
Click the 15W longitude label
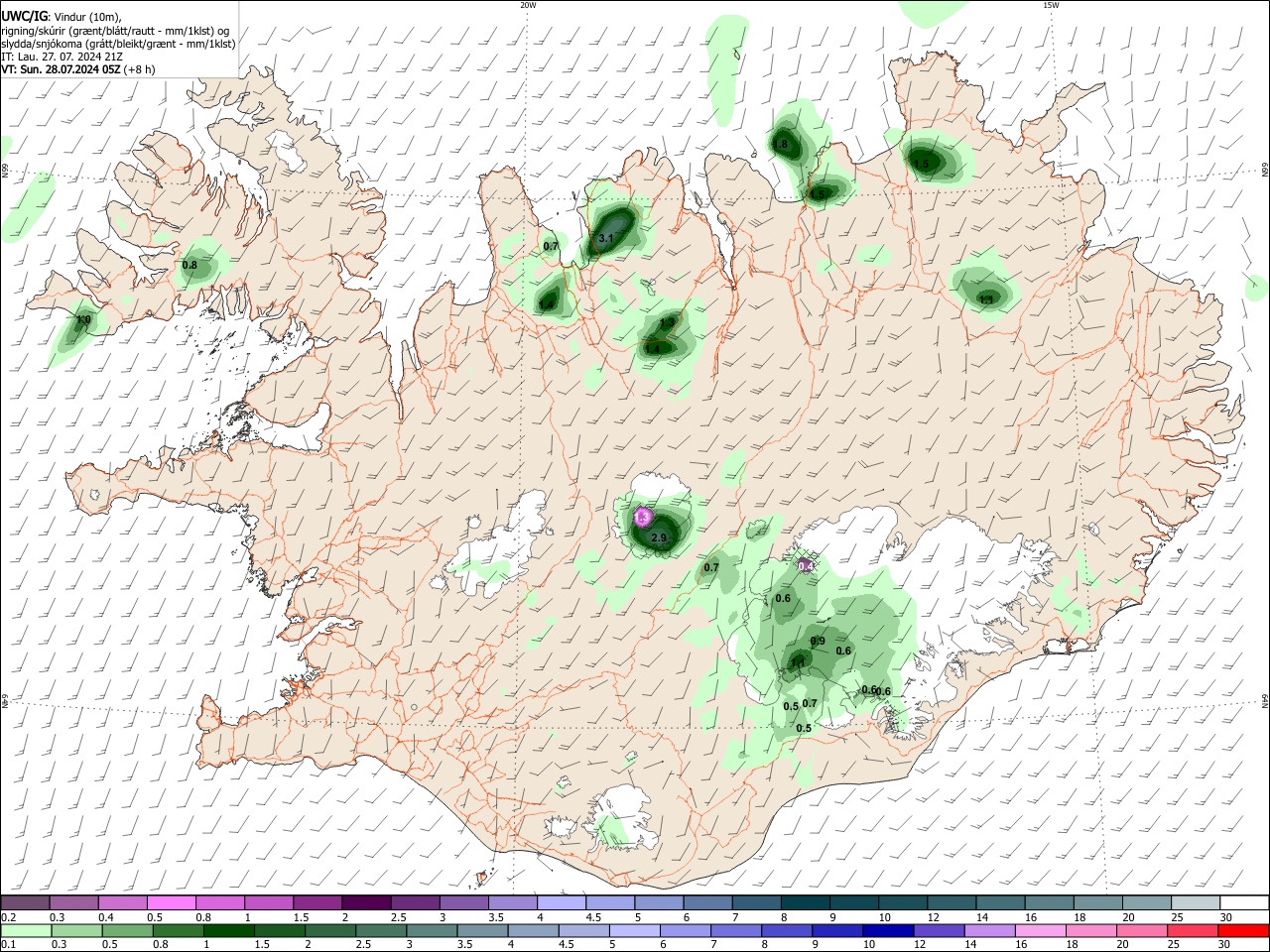tap(1051, 5)
